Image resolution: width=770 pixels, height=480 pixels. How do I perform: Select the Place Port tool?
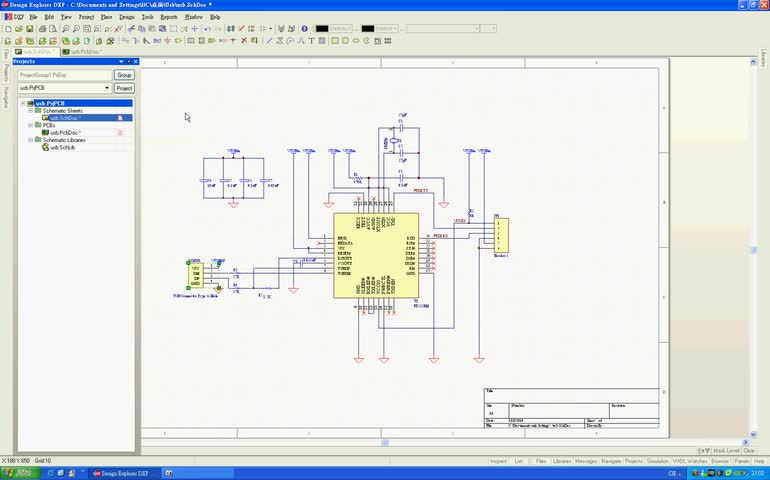click(x=212, y=41)
